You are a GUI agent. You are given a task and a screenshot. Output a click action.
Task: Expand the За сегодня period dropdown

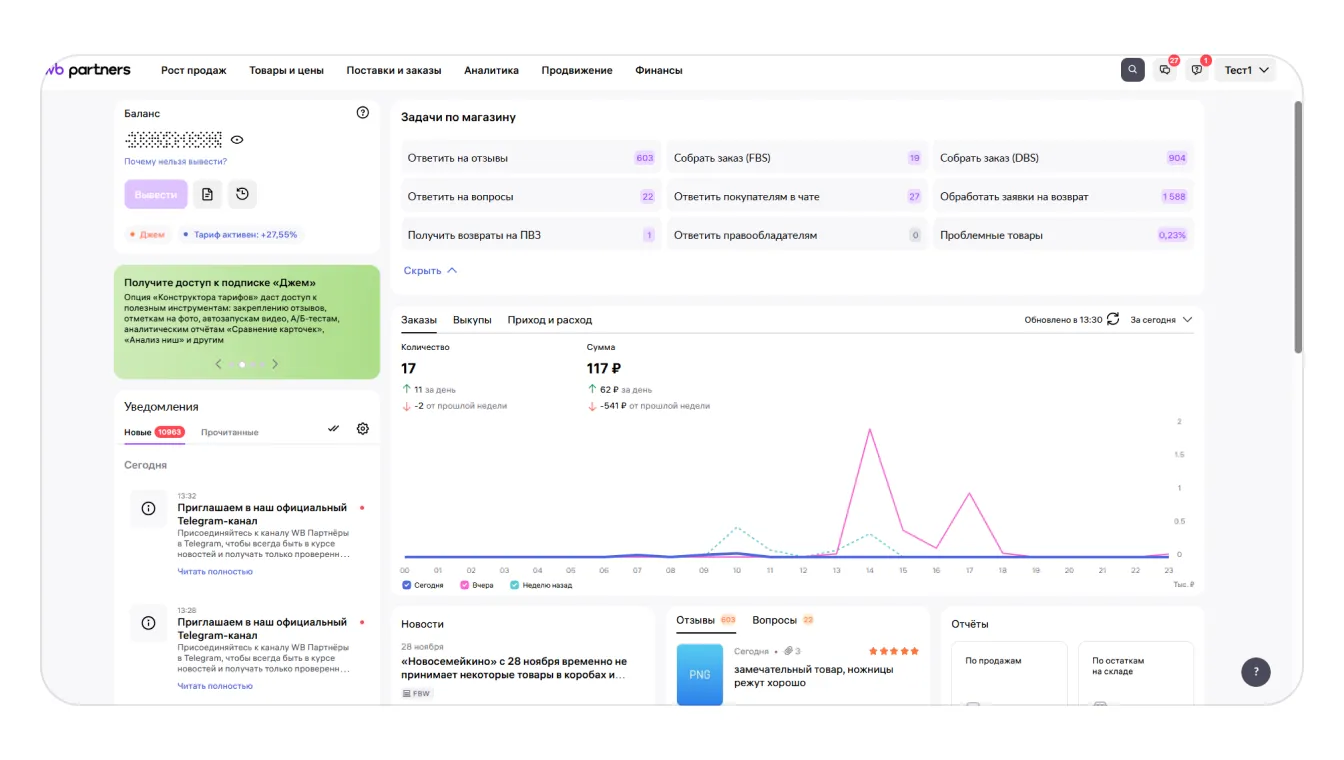1161,320
